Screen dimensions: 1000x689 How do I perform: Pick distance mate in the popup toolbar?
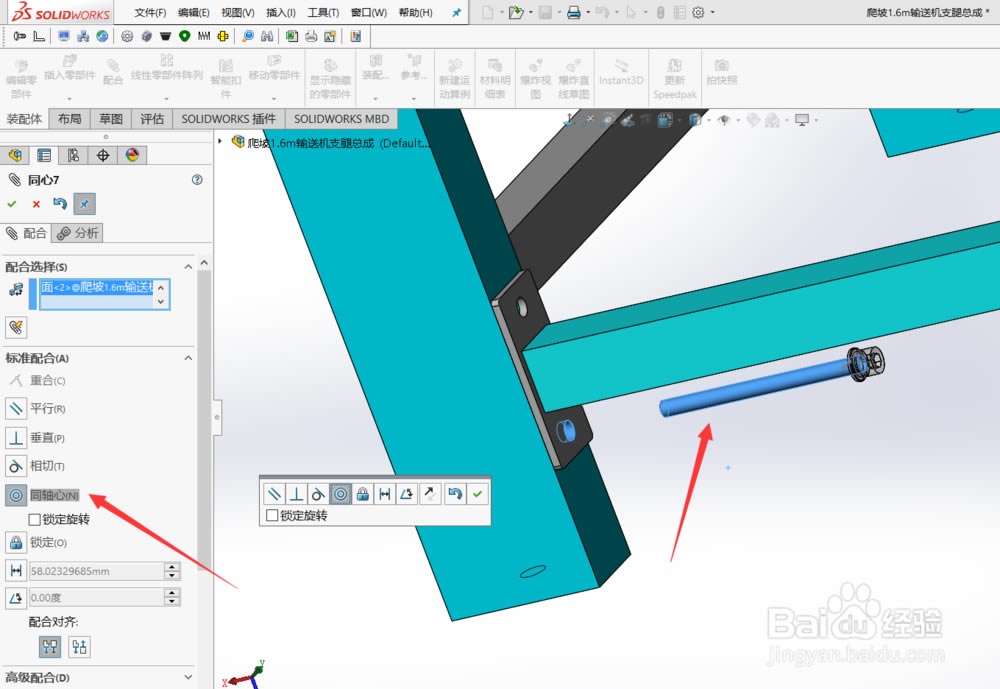coord(385,494)
